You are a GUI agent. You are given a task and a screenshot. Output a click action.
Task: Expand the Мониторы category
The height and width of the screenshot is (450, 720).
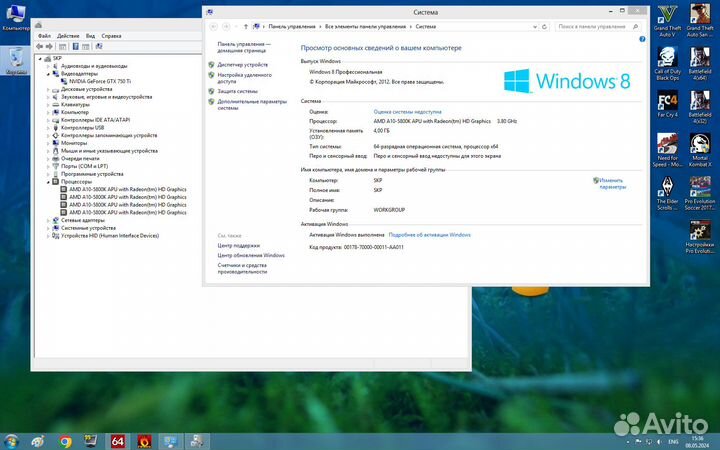pos(48,143)
